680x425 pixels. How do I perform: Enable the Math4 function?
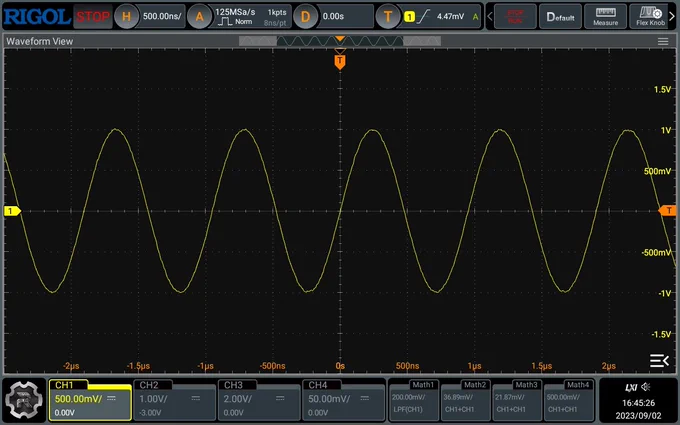[x=569, y=400]
